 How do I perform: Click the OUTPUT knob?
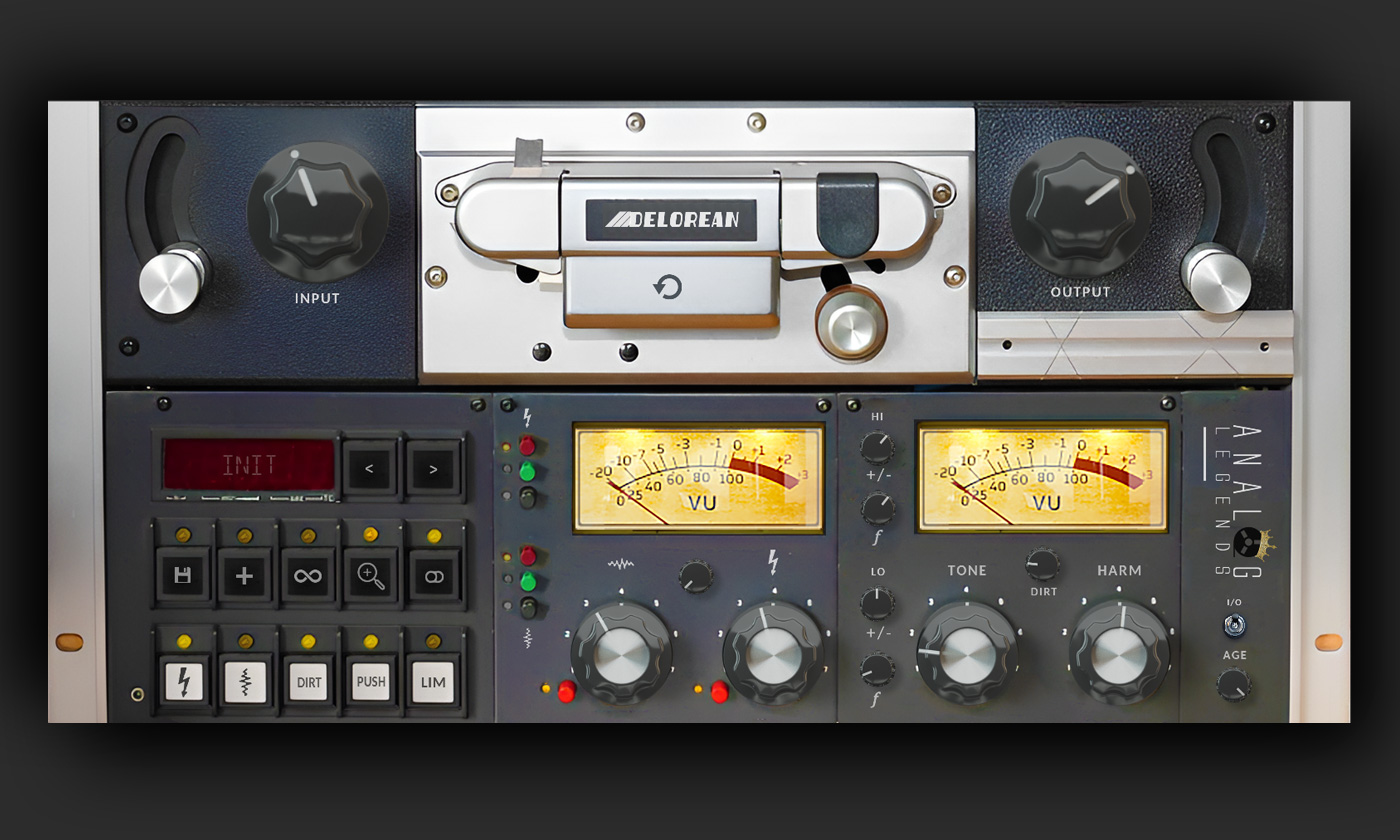(1080, 207)
